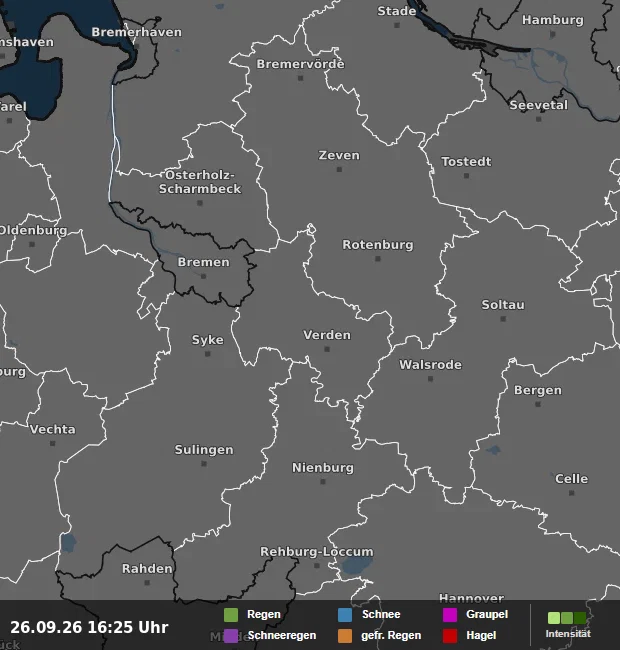Image resolution: width=620 pixels, height=650 pixels.
Task: Click the purple Schneeregen legend swatch
Action: click(x=231, y=636)
